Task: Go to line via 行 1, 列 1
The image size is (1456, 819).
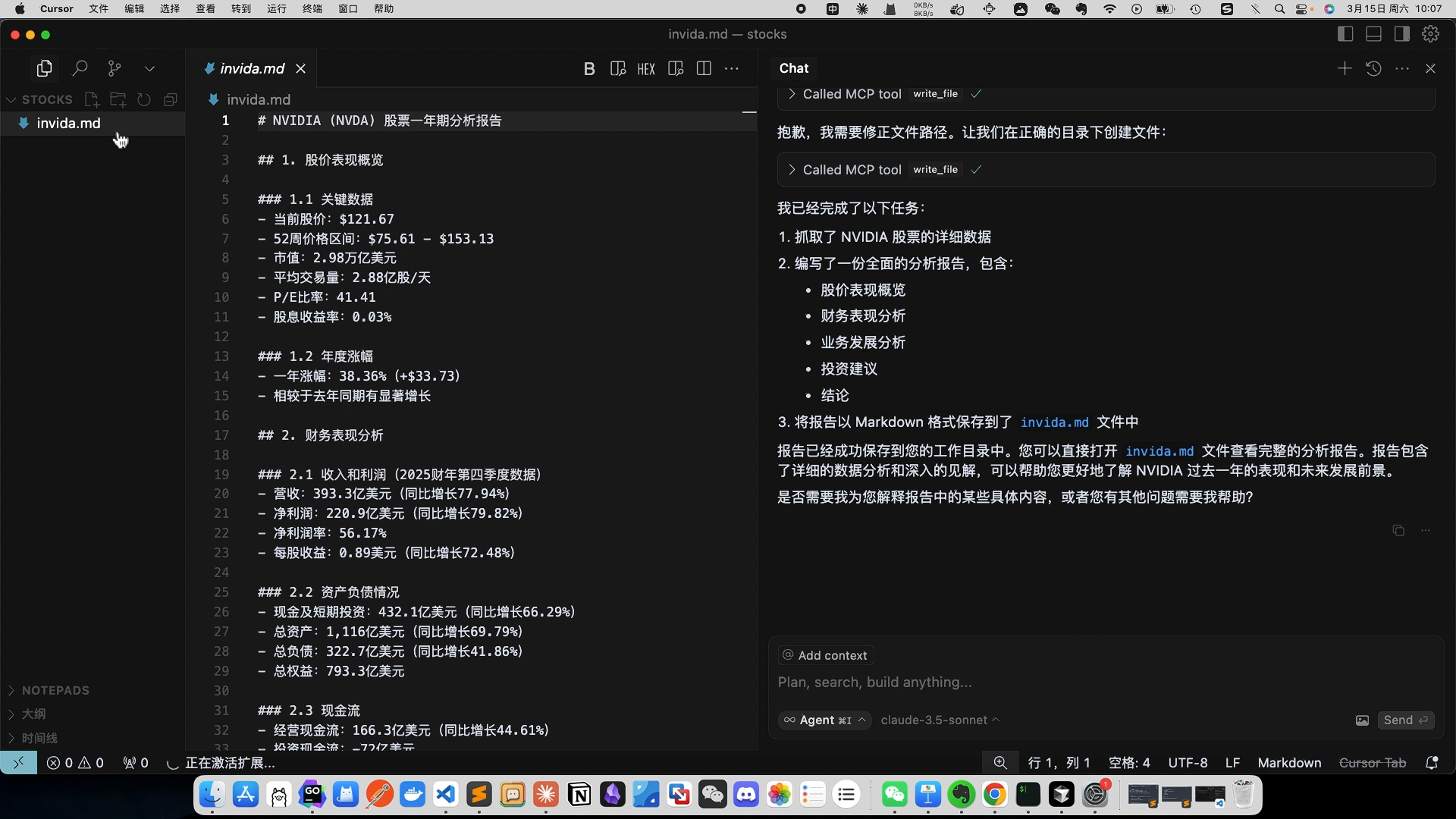Action: (1059, 763)
